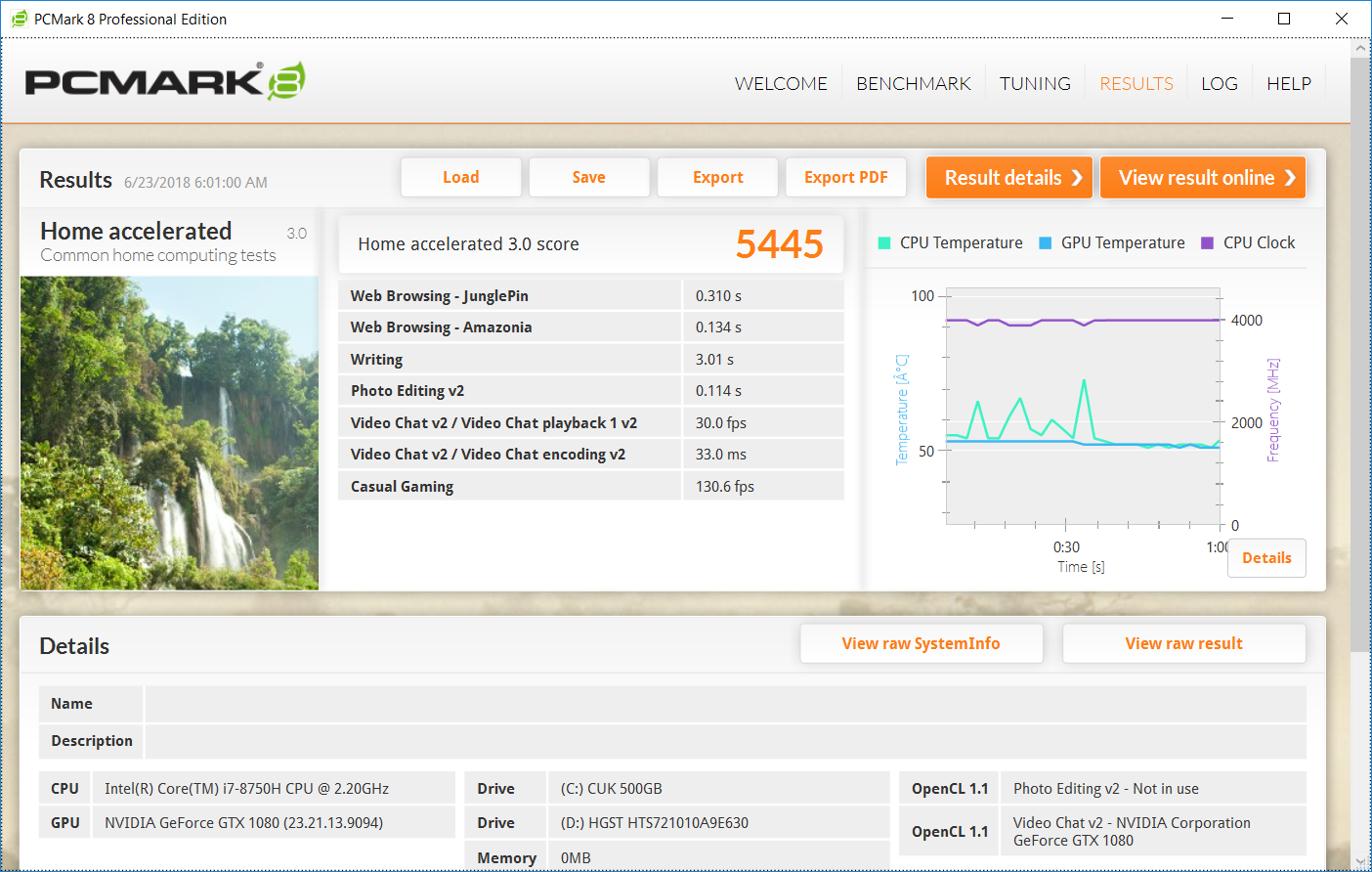
Task: Click the Web Browsing - JunglePin row
Action: coord(591,296)
